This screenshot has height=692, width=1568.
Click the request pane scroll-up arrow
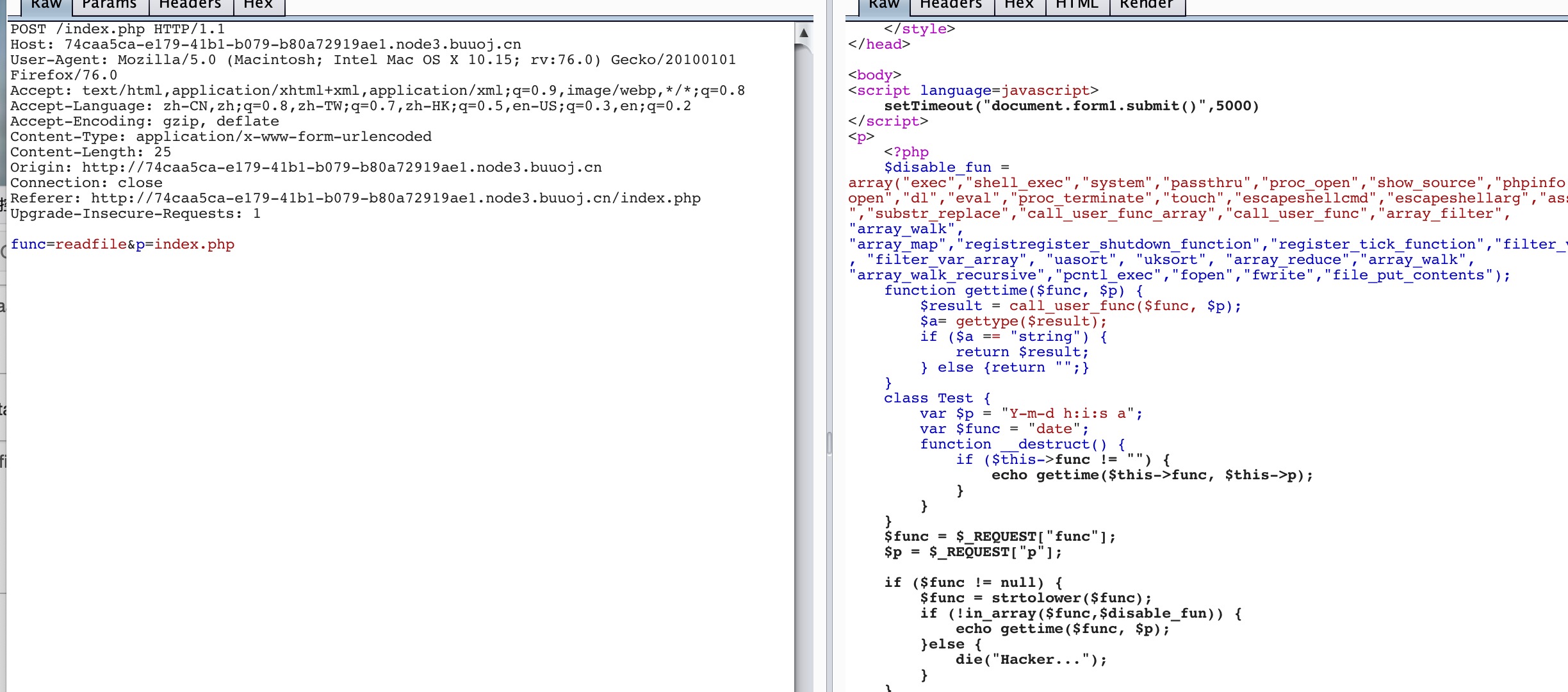tap(803, 33)
